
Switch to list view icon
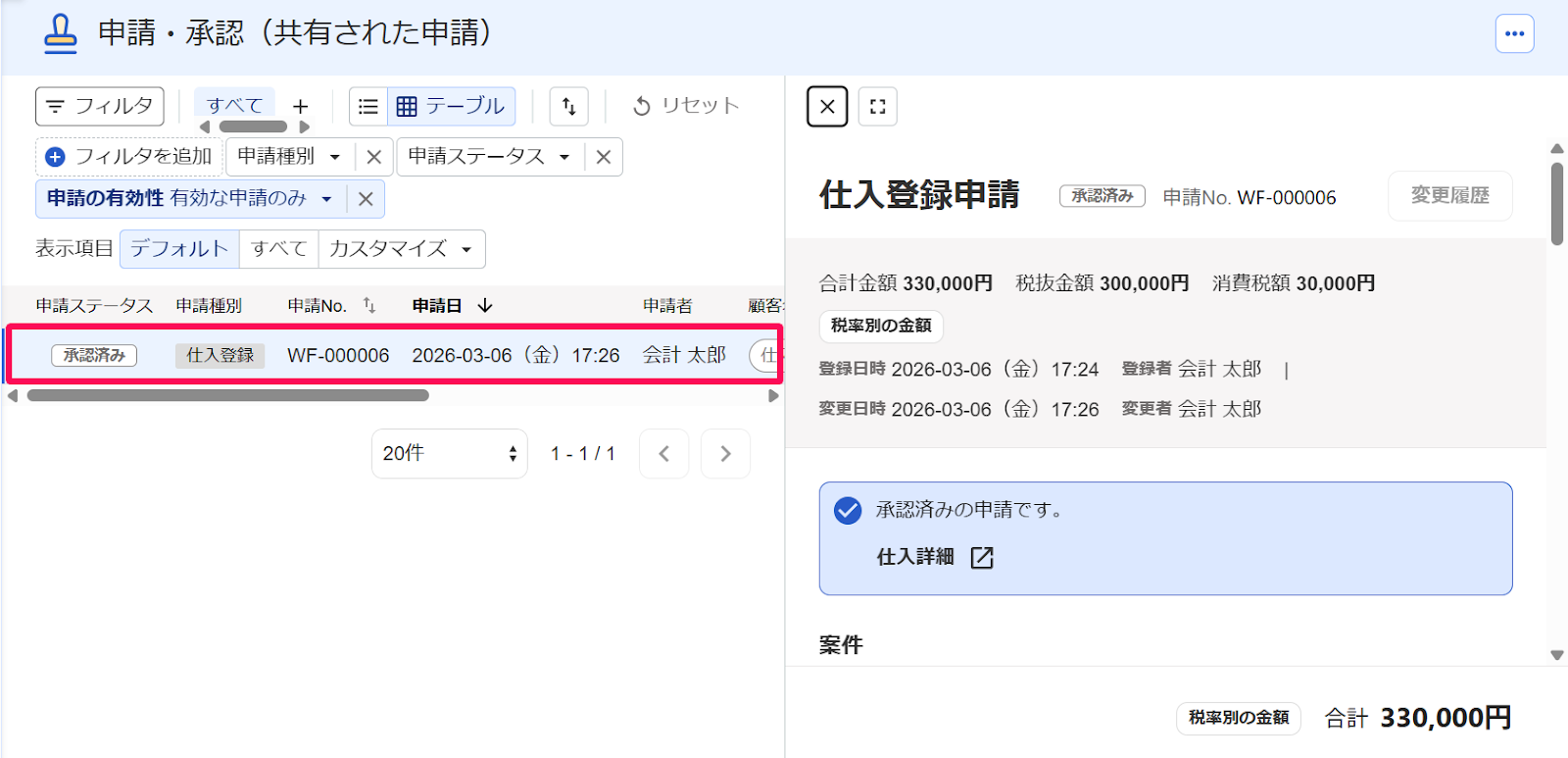368,106
